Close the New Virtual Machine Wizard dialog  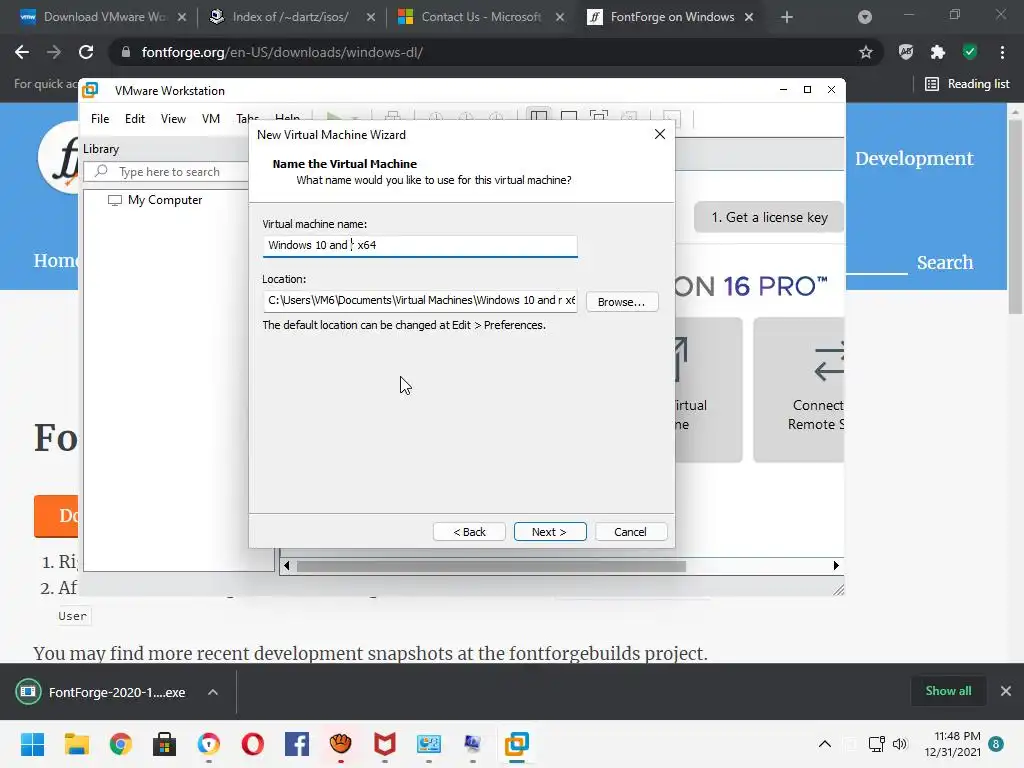[660, 134]
